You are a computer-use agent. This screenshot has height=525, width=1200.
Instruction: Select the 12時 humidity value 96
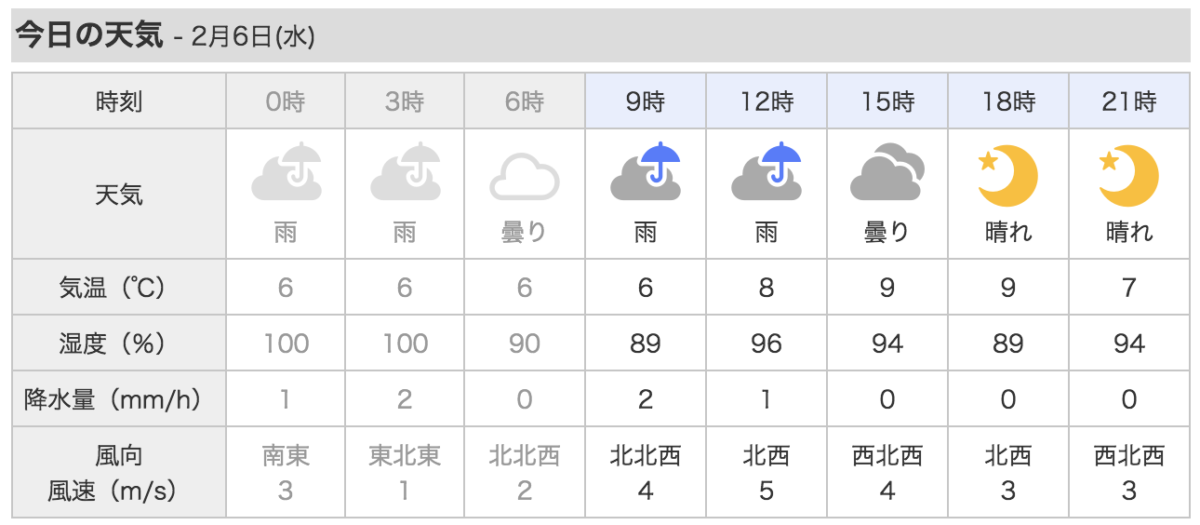pos(767,344)
